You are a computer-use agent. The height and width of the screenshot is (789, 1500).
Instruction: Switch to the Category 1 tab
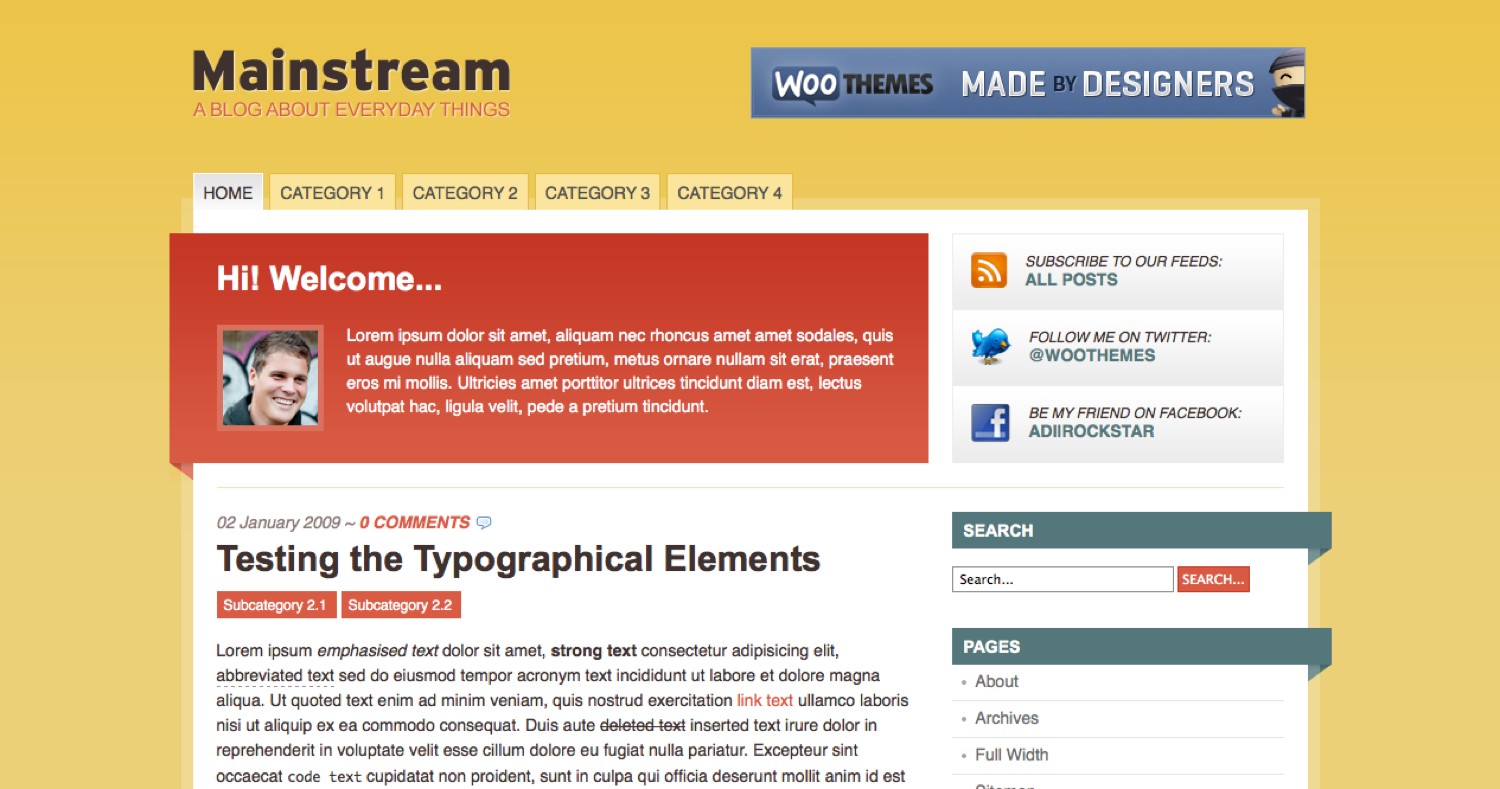(332, 193)
